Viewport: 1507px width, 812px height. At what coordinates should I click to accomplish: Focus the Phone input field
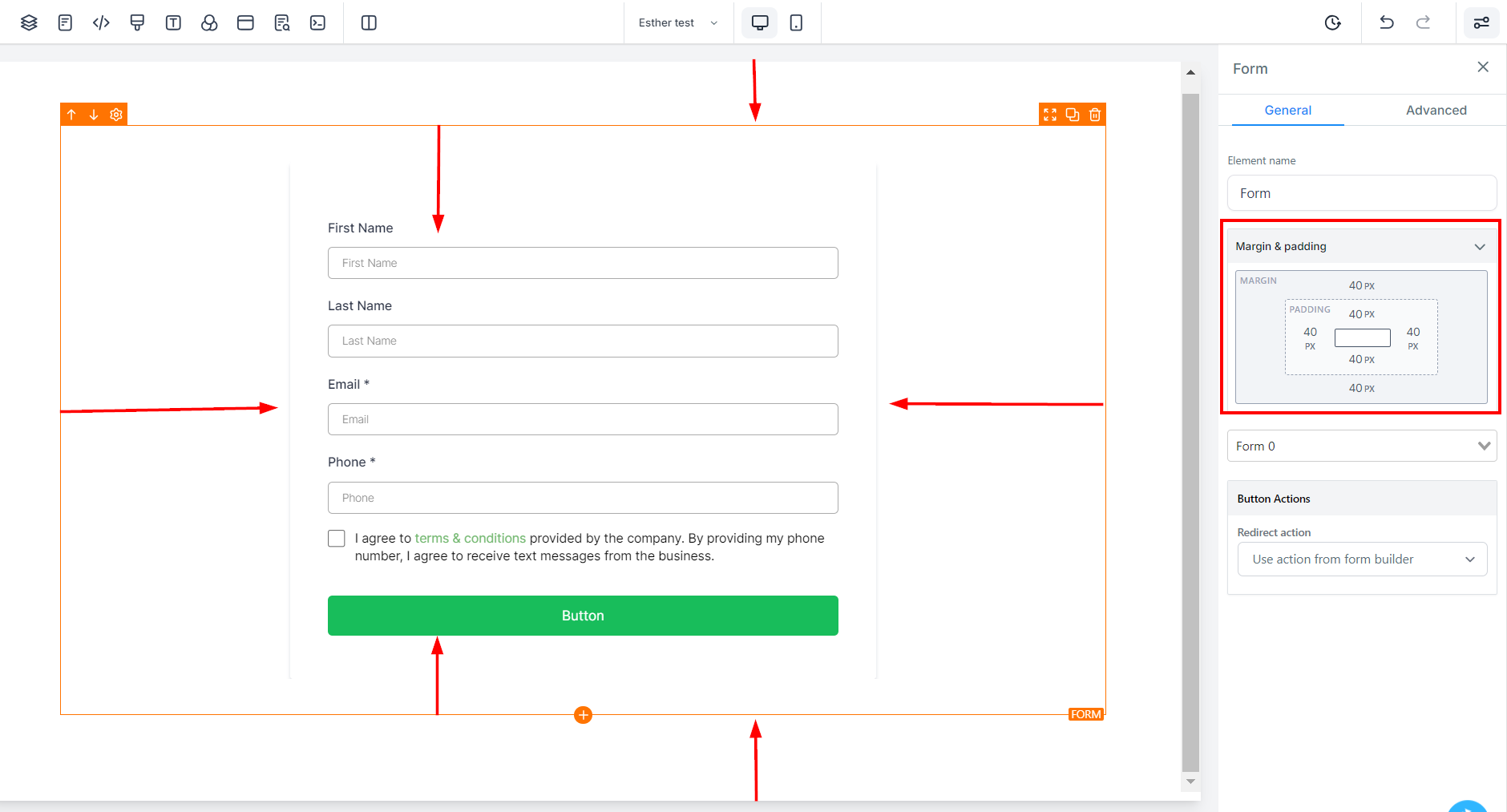pos(583,498)
